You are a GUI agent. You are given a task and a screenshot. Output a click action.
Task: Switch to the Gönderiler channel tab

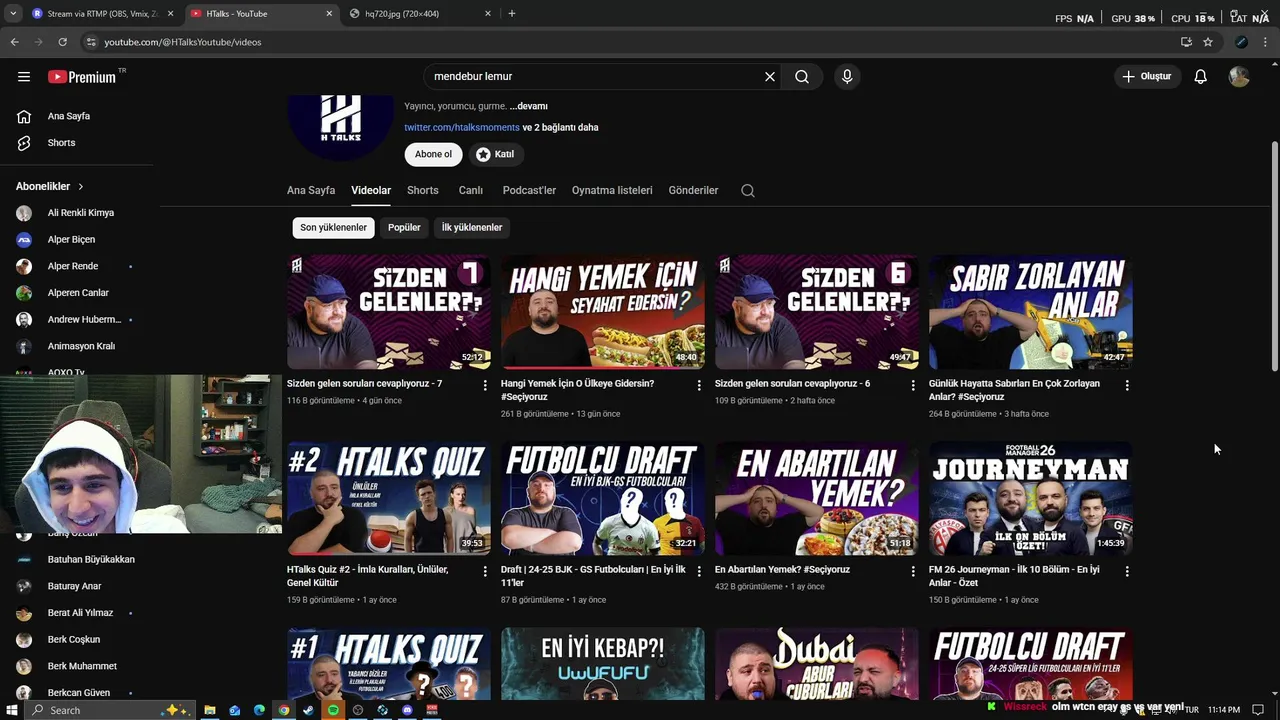tap(693, 190)
